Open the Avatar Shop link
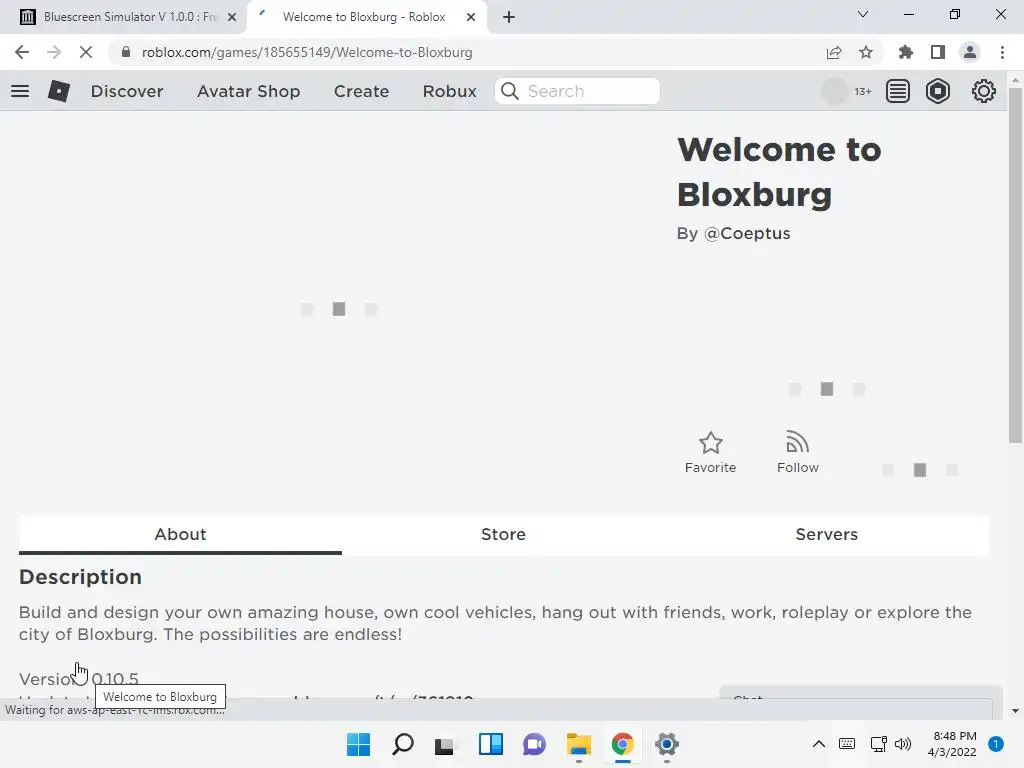 (249, 91)
